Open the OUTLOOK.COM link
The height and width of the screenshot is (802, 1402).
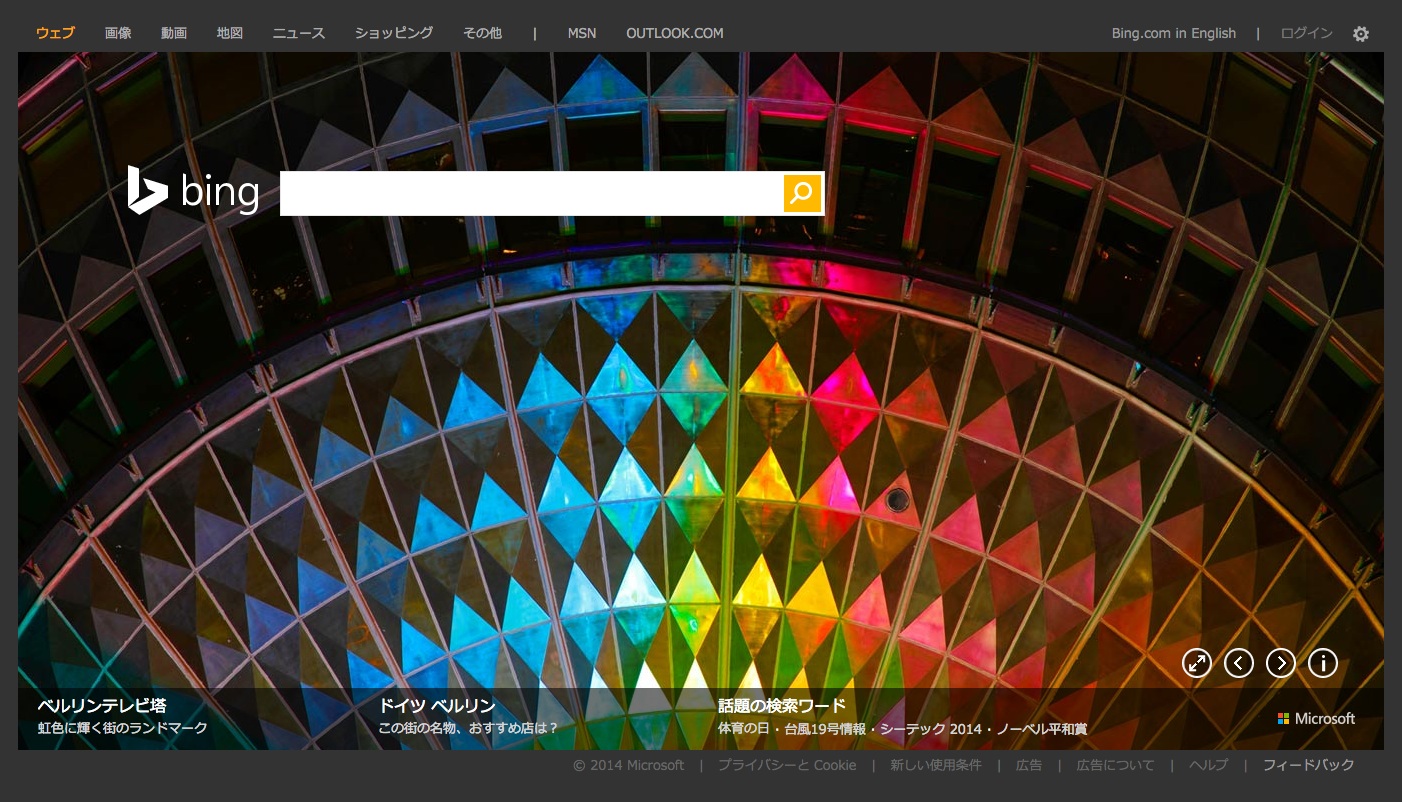(x=674, y=33)
